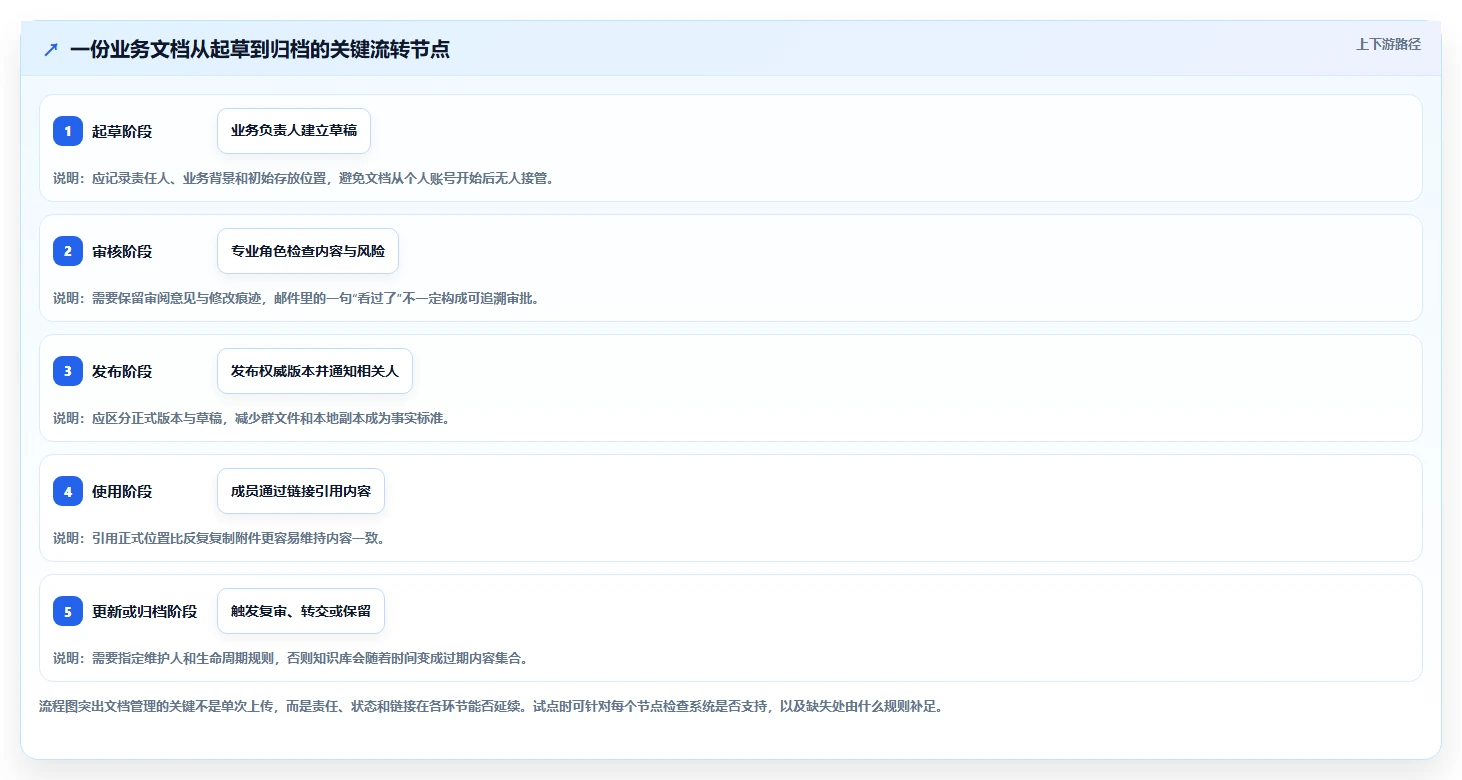
Task: Click the step 2 number badge
Action: coord(68,251)
